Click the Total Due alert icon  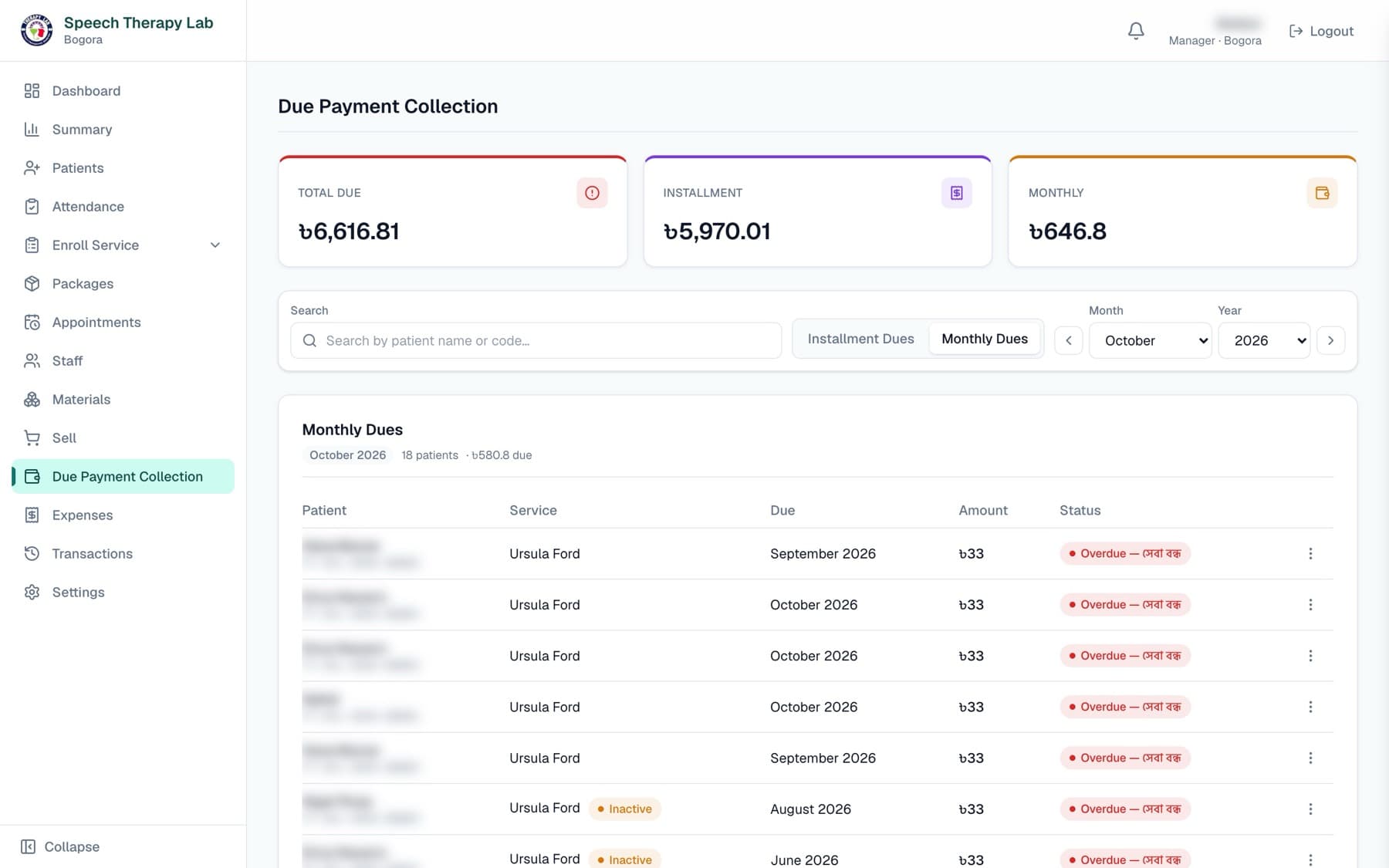(x=592, y=193)
